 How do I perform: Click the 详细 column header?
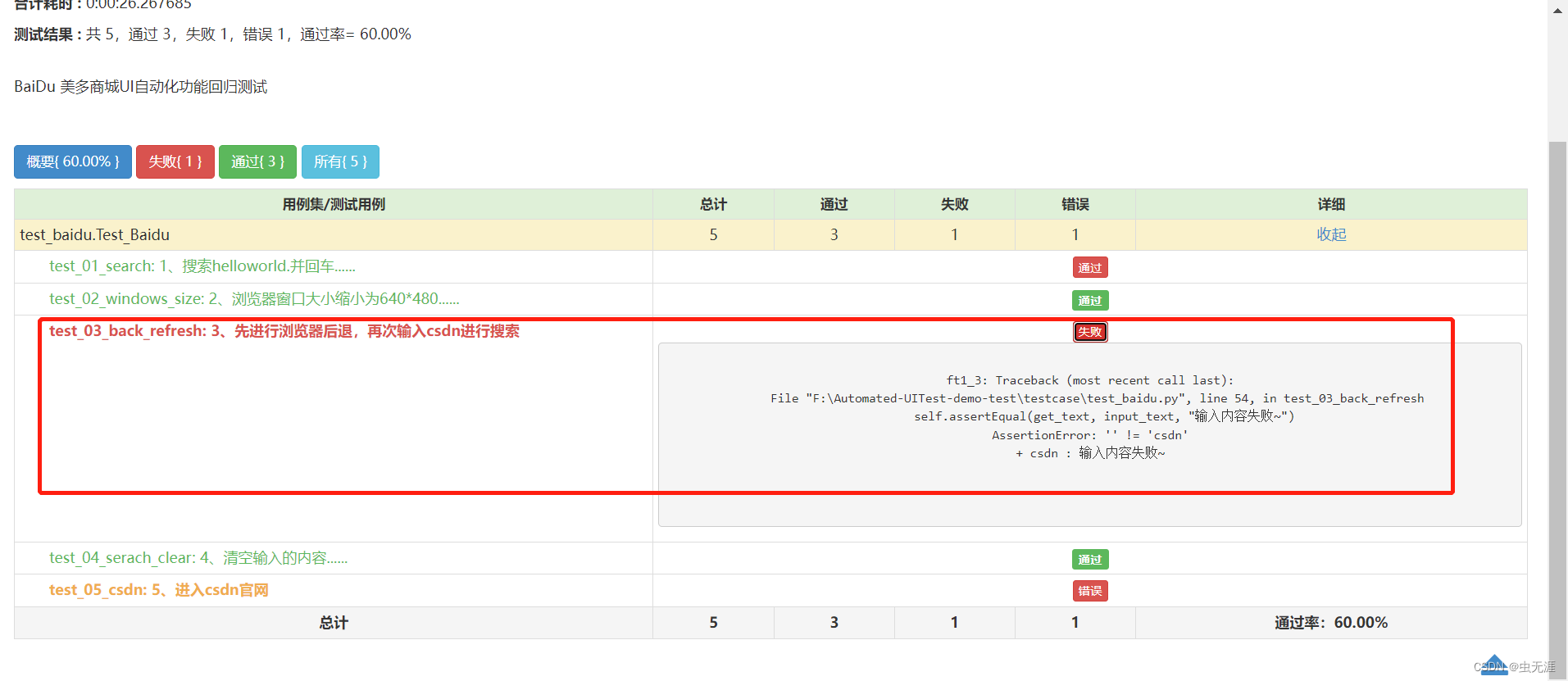tap(1331, 204)
